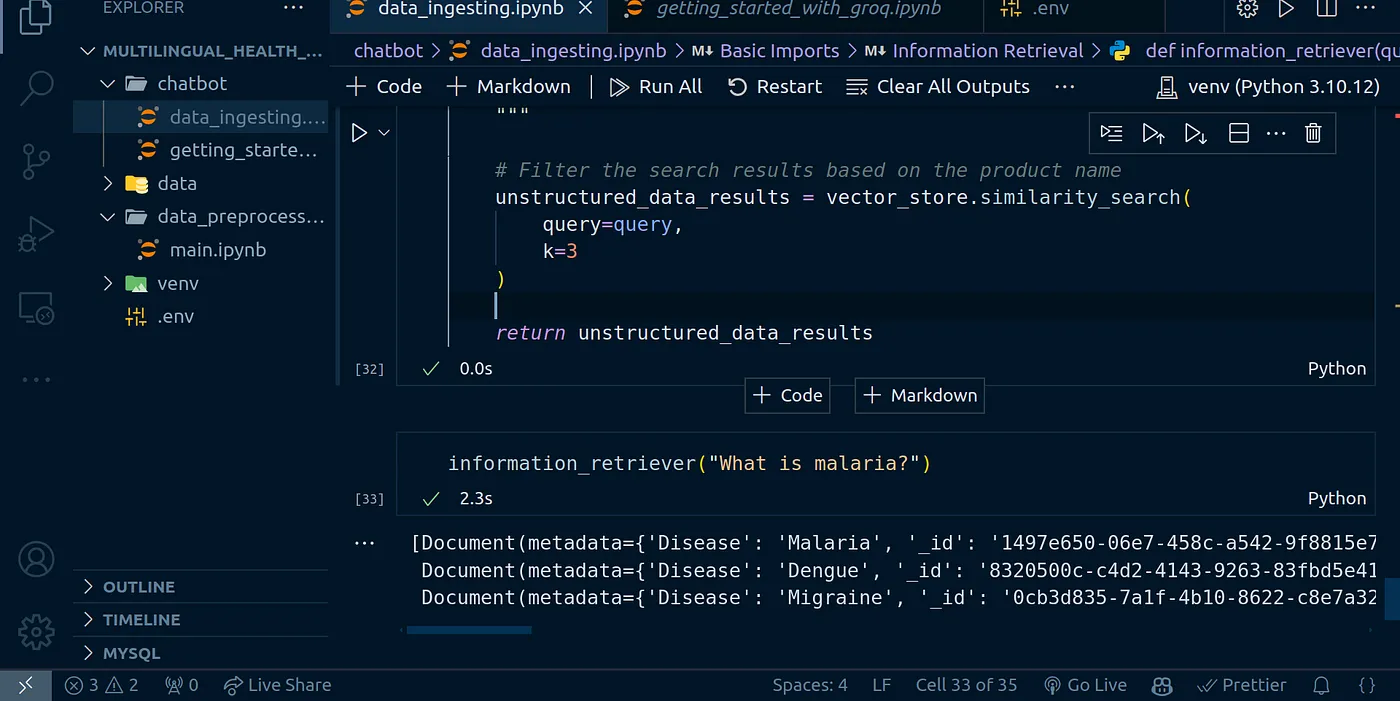The image size is (1400, 701).
Task: Click the Delete Cell trash icon
Action: (1313, 133)
